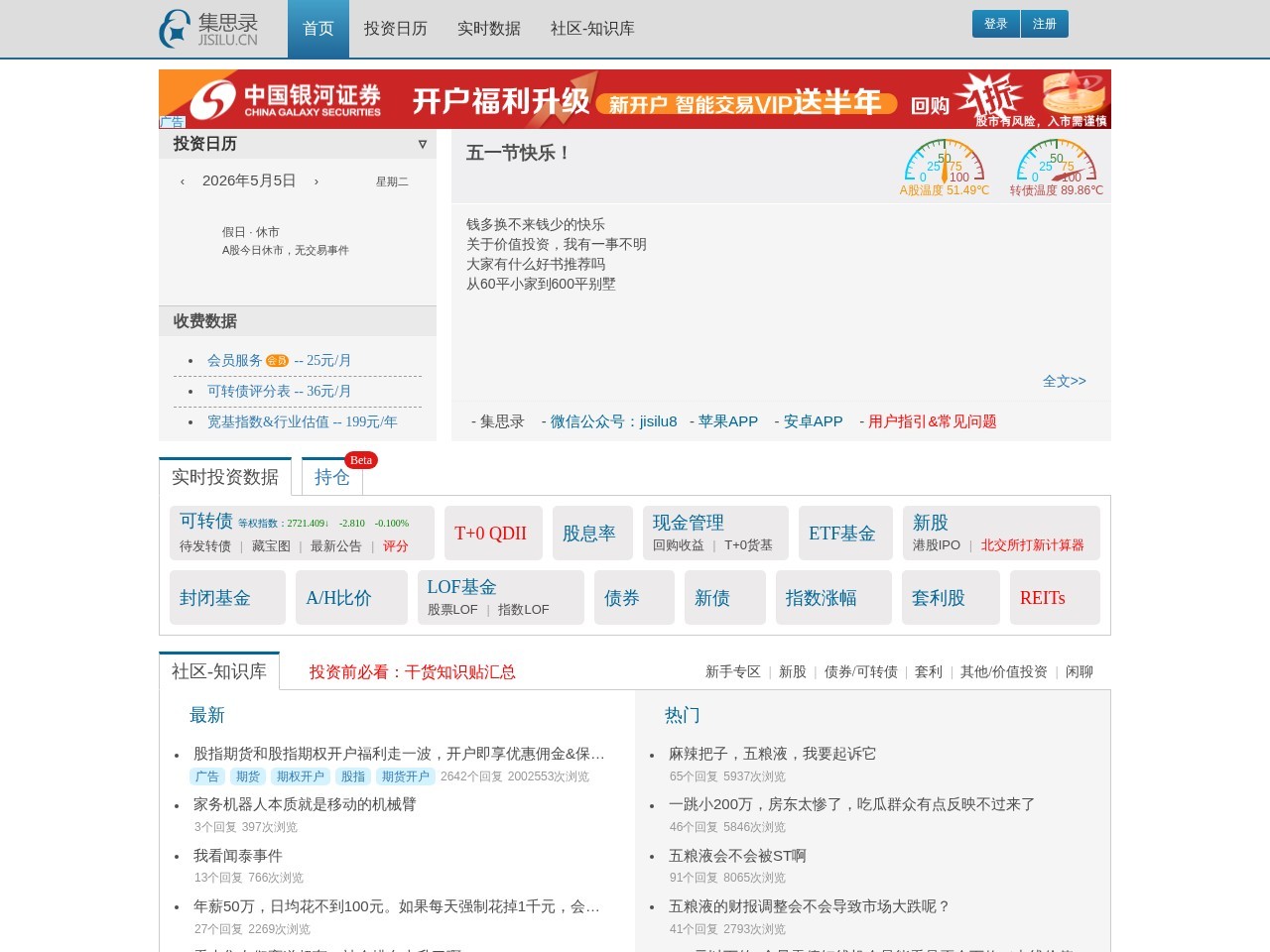The height and width of the screenshot is (952, 1270).
Task: Open 投资前必看：干货知识贴汇总 link
Action: click(413, 672)
